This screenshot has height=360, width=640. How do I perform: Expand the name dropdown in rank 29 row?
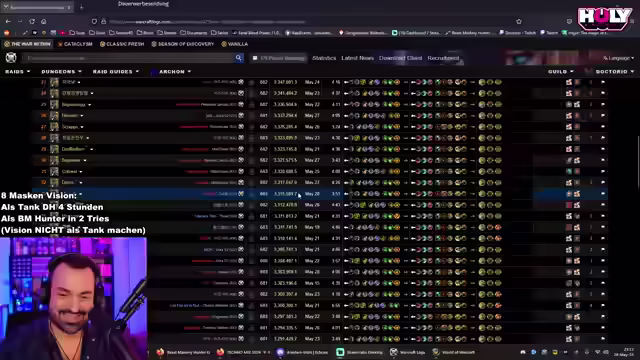(91, 149)
